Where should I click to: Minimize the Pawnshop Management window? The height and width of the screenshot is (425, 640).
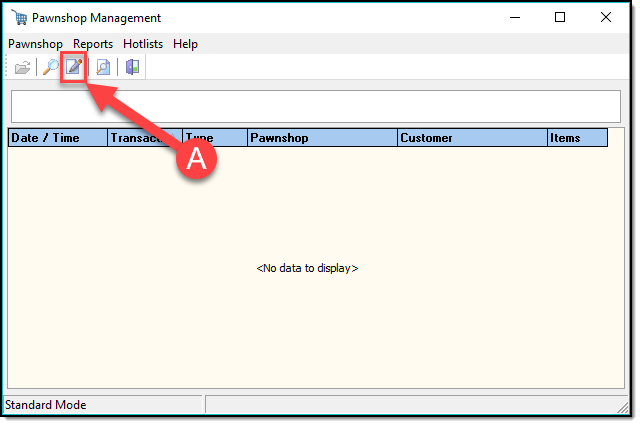coord(514,18)
